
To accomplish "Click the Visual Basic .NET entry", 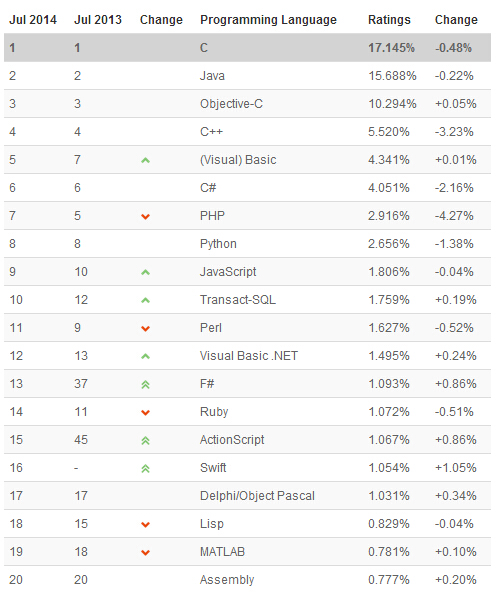I will click(x=249, y=356).
